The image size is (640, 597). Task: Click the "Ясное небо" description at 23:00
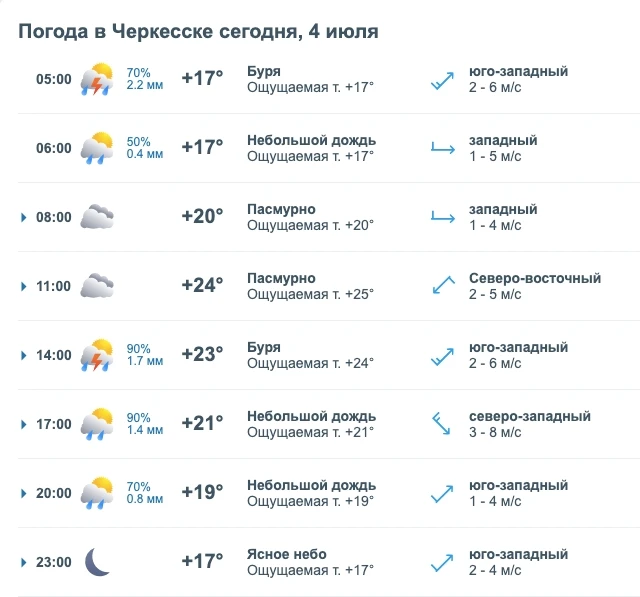(x=287, y=554)
